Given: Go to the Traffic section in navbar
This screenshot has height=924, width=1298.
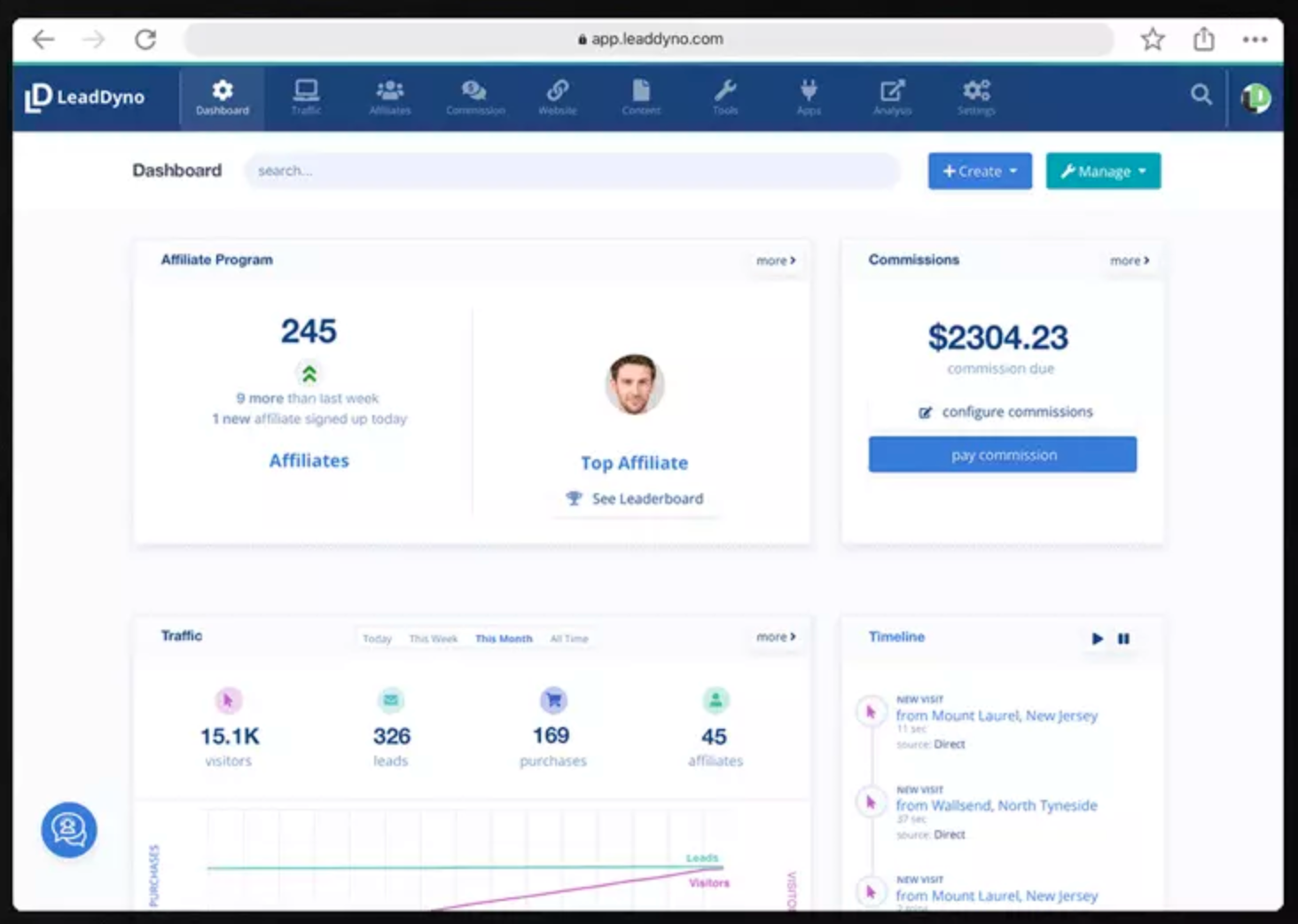Looking at the screenshot, I should [x=306, y=98].
